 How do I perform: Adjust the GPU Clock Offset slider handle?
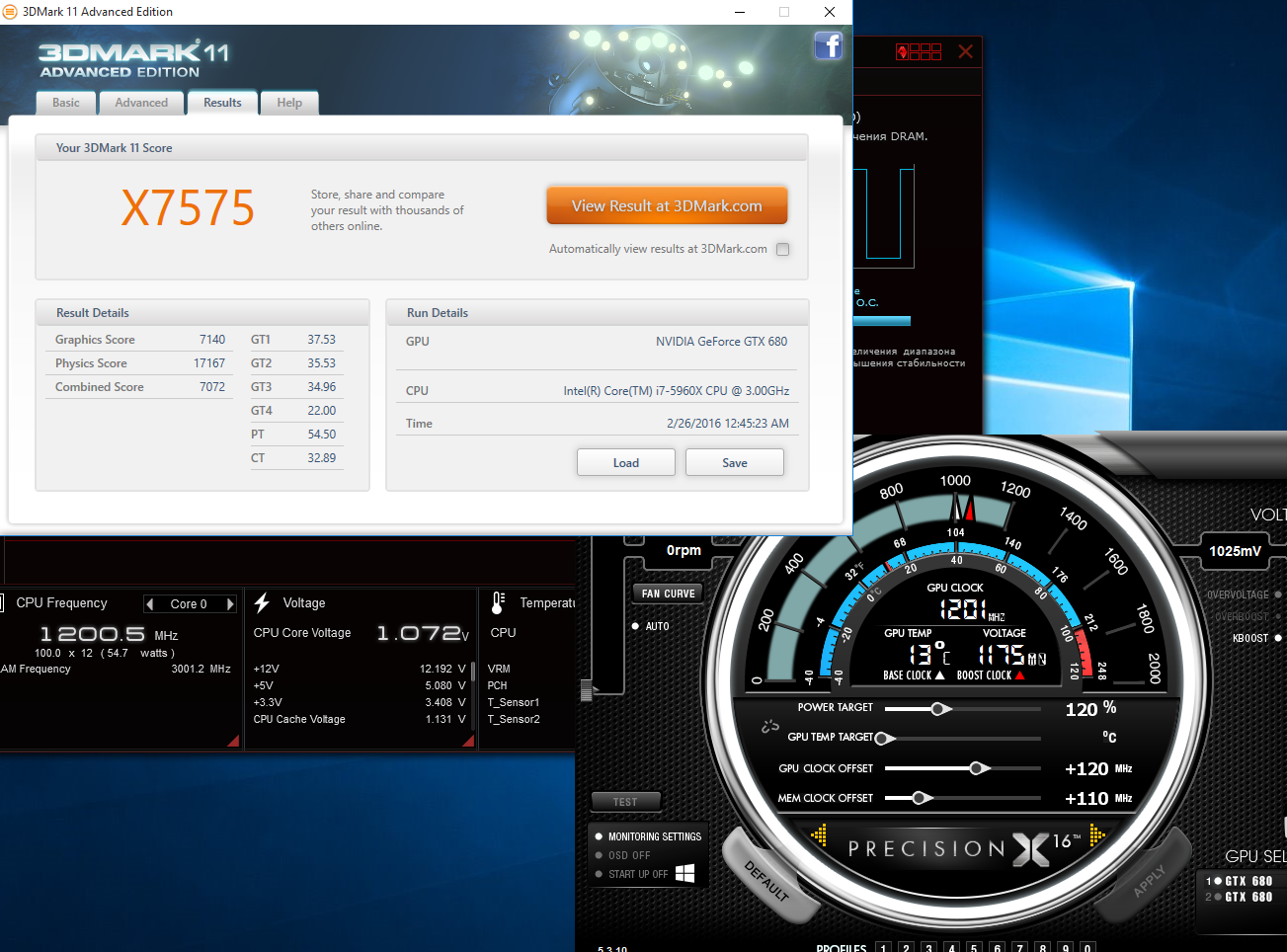pos(978,768)
